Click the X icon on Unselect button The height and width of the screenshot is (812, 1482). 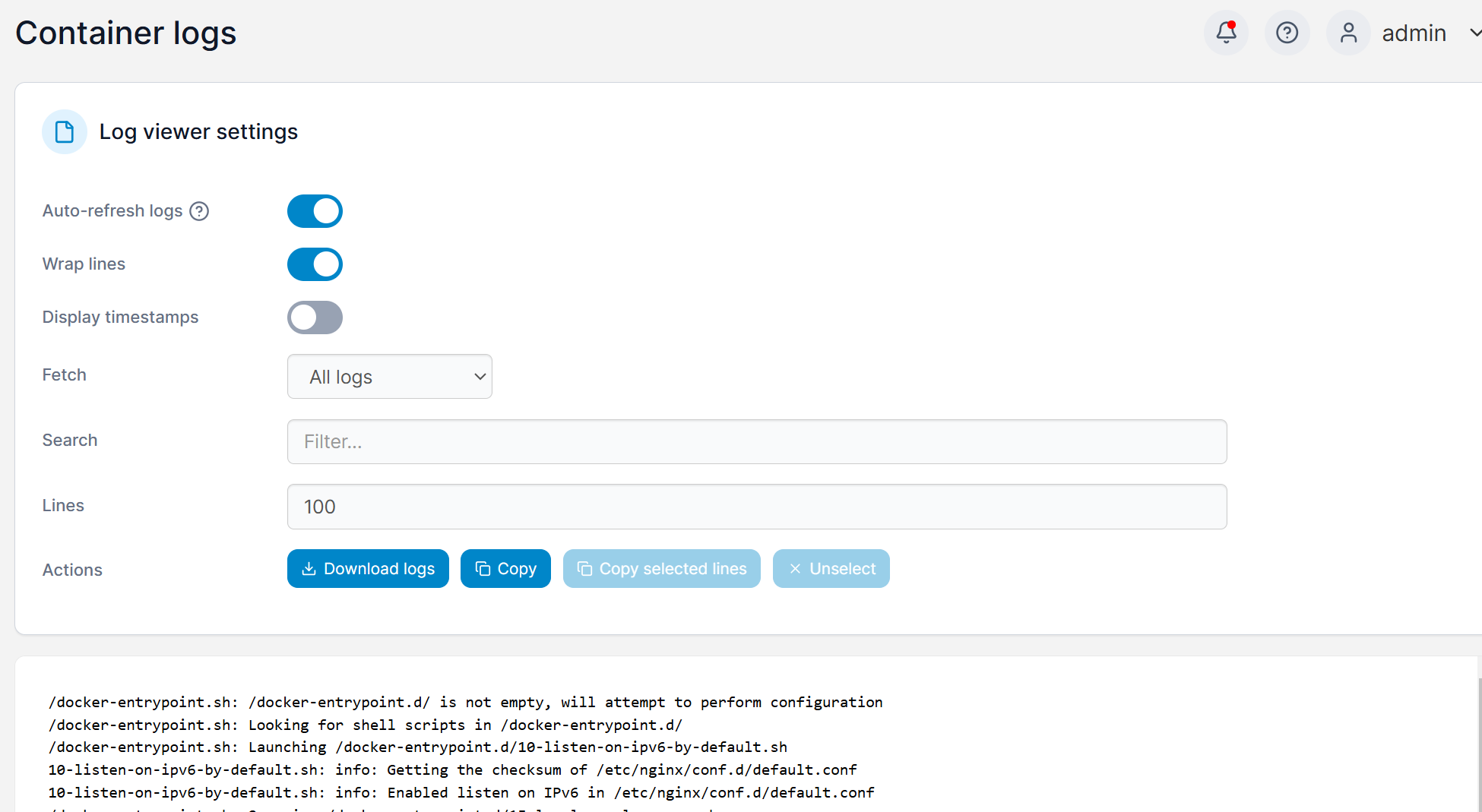click(795, 569)
